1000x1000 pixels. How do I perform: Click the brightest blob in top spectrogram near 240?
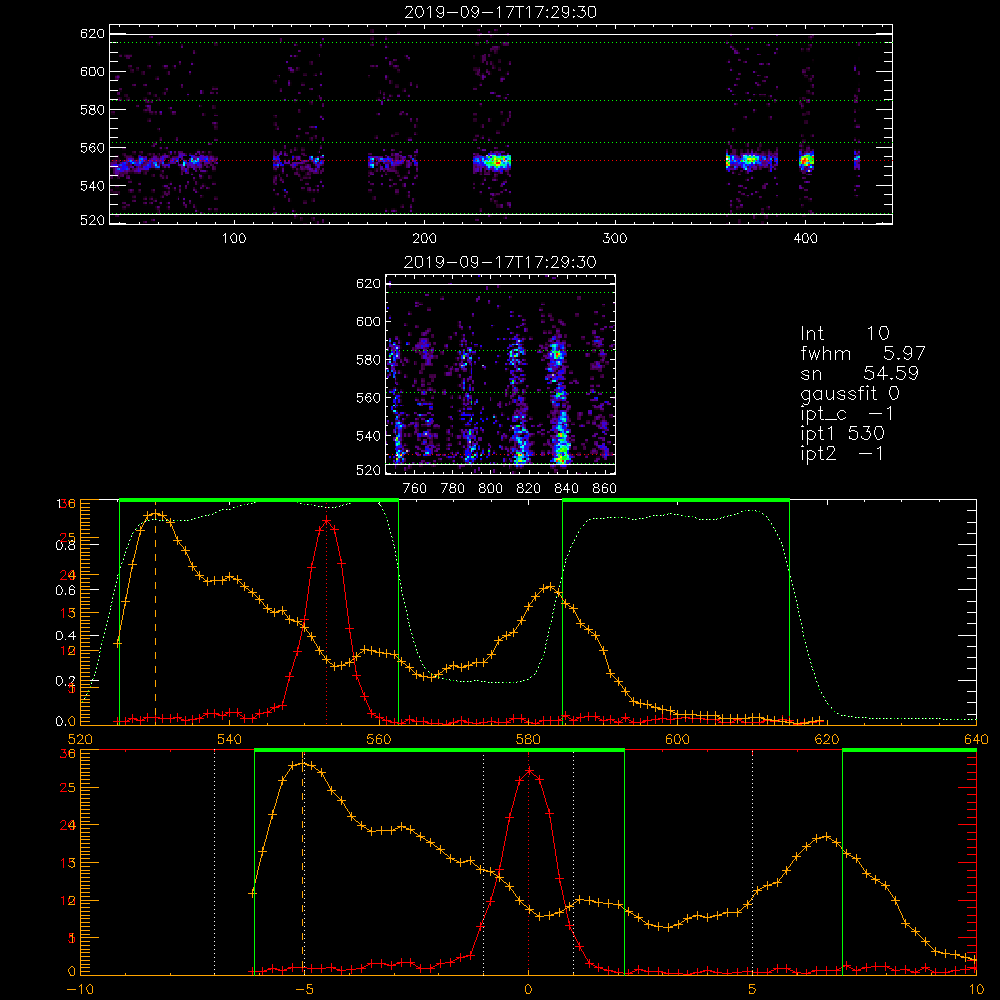[495, 161]
